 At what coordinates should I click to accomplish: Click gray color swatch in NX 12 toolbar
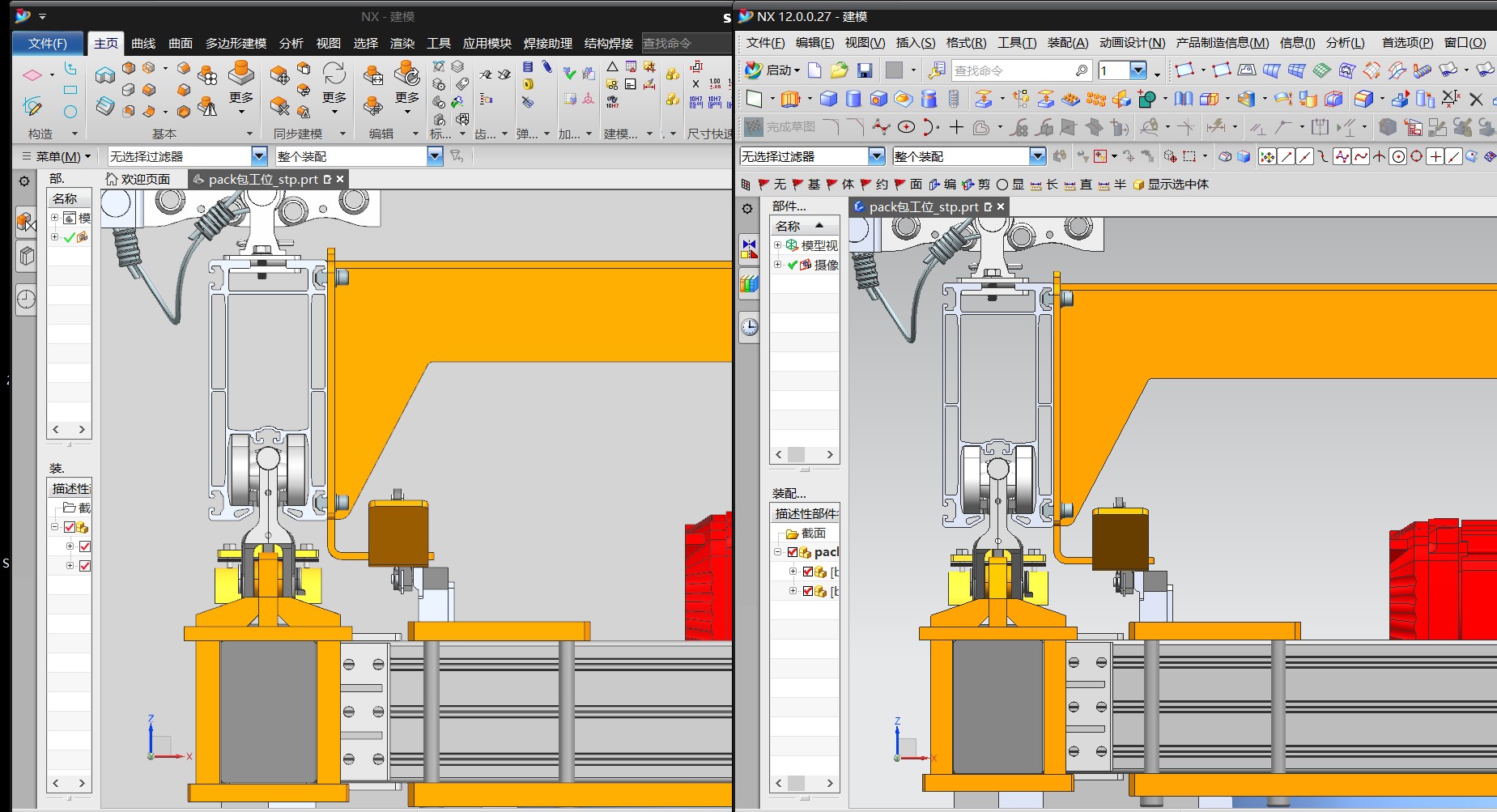[894, 70]
